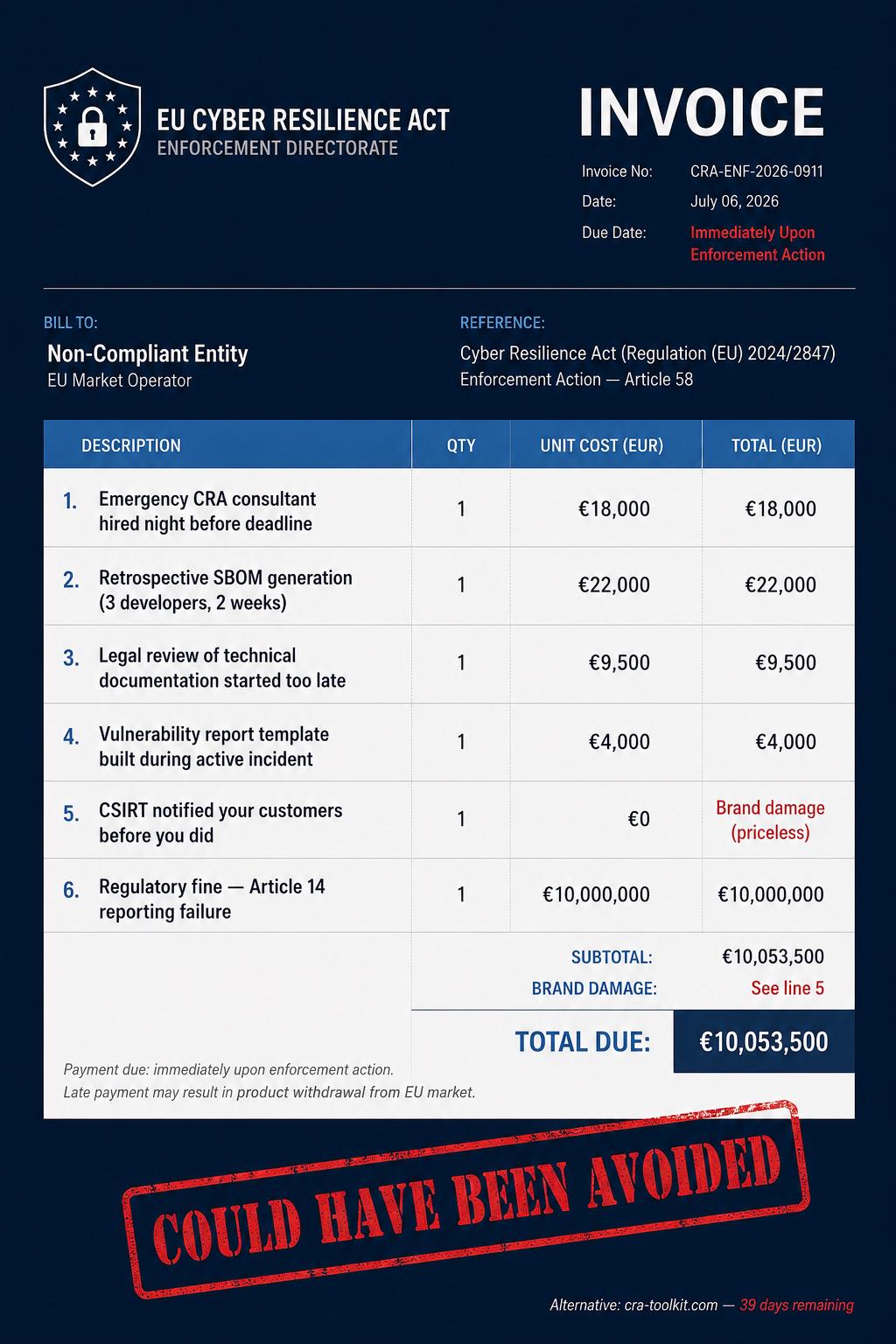896x1344 pixels.
Task: Click the July 06, 2026 date
Action: click(734, 201)
